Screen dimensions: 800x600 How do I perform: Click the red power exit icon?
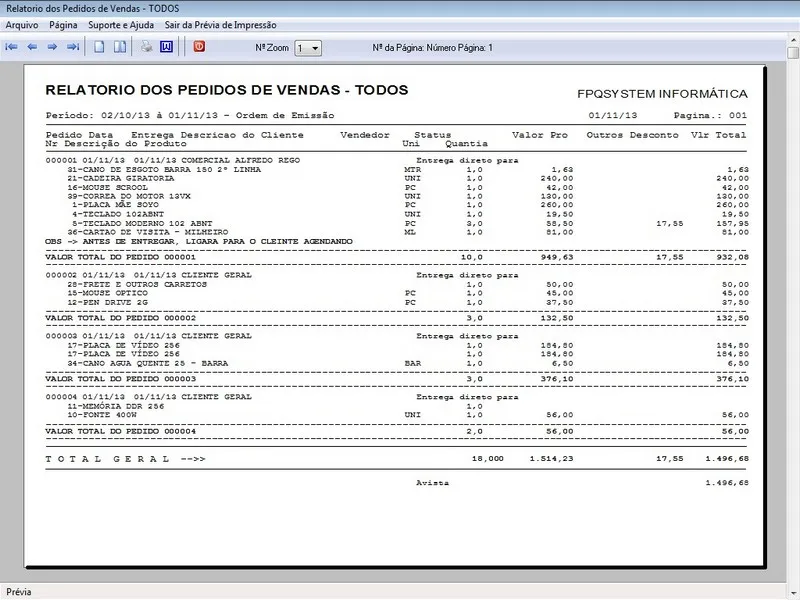click(x=199, y=47)
